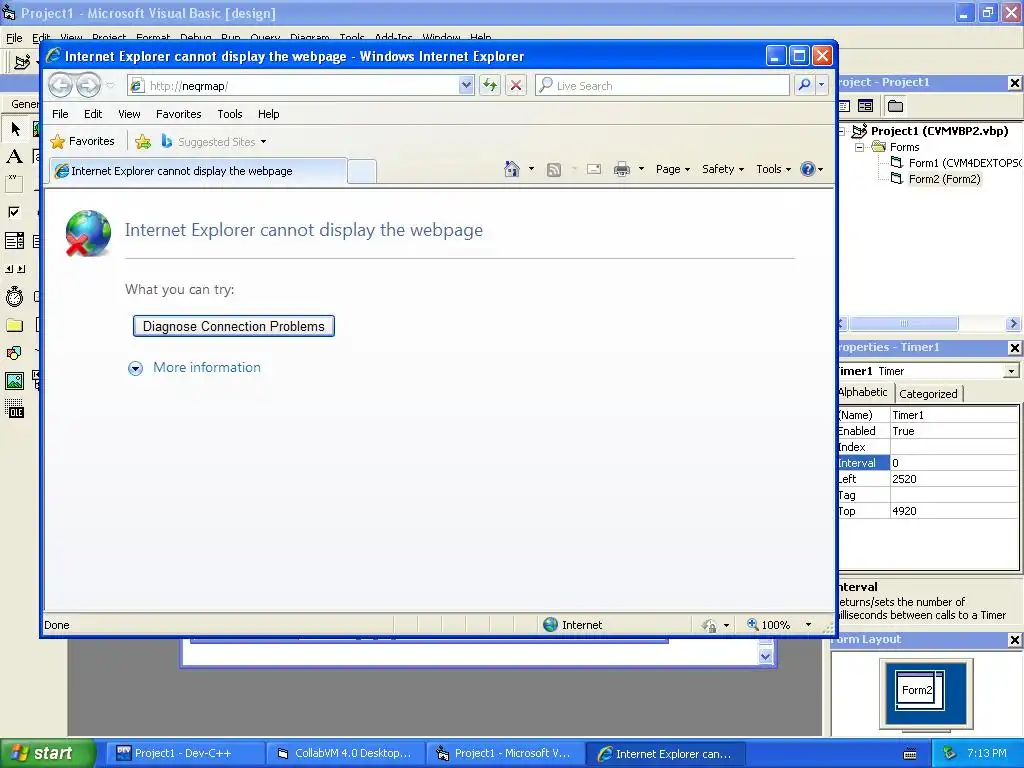Screen dimensions: 1024x768
Task: Select the DirListBox folder tool
Action: (14, 325)
